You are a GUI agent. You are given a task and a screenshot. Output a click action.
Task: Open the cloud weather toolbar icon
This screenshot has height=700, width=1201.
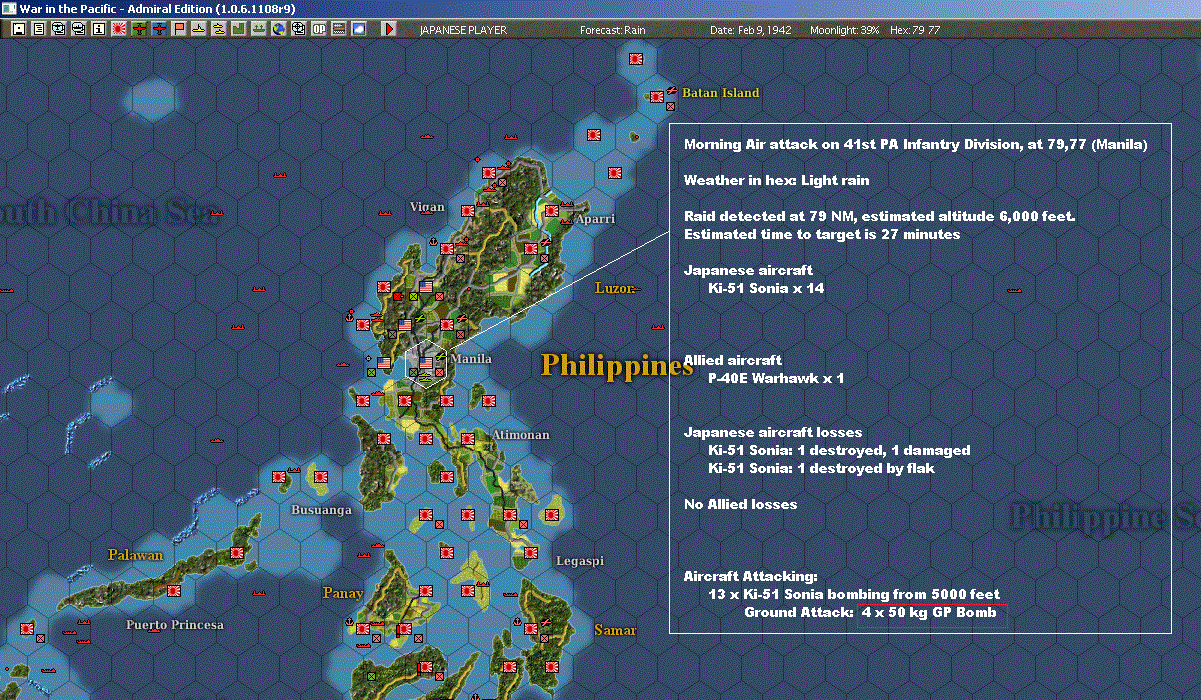[359, 29]
